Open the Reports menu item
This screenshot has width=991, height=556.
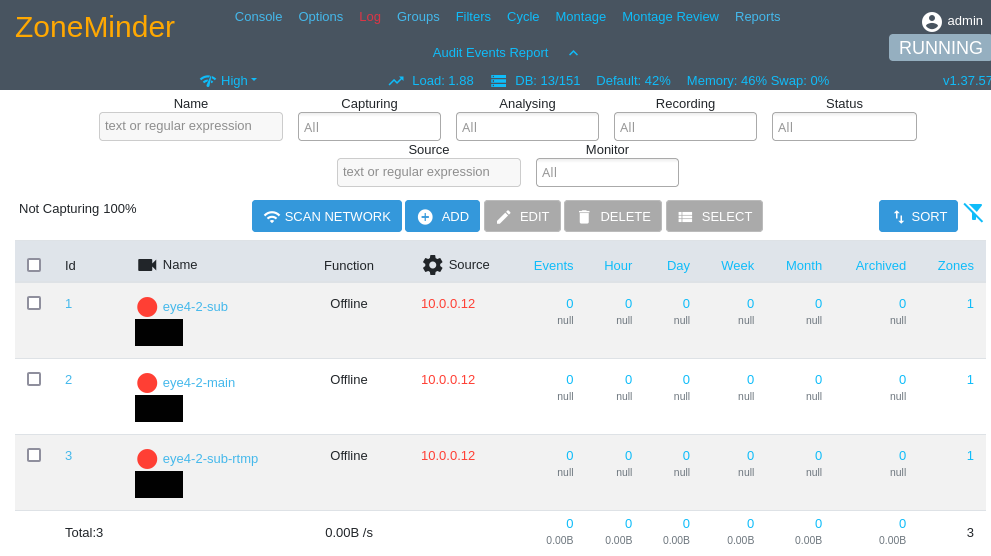757,17
